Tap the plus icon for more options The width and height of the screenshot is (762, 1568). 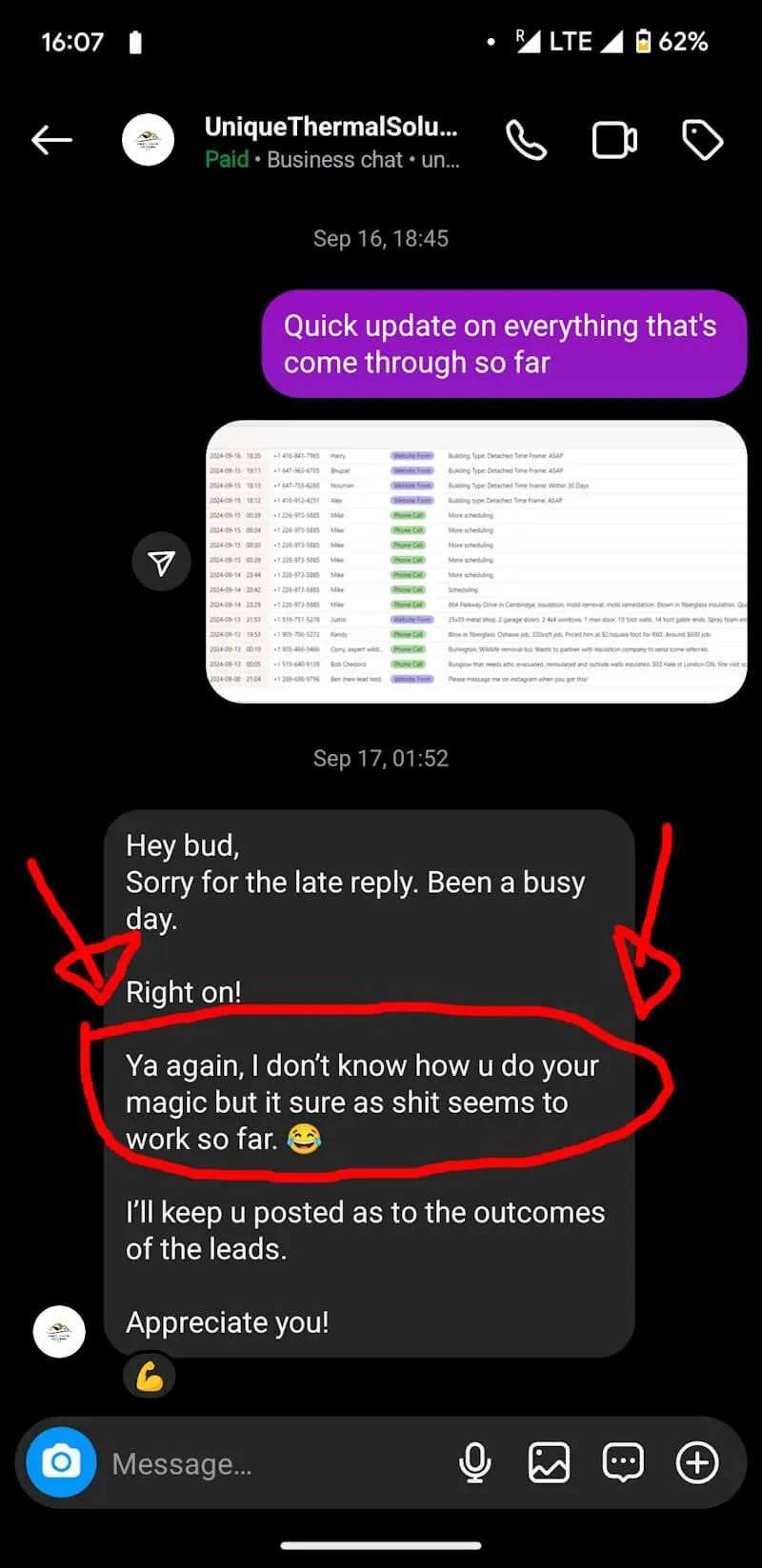[x=697, y=1462]
